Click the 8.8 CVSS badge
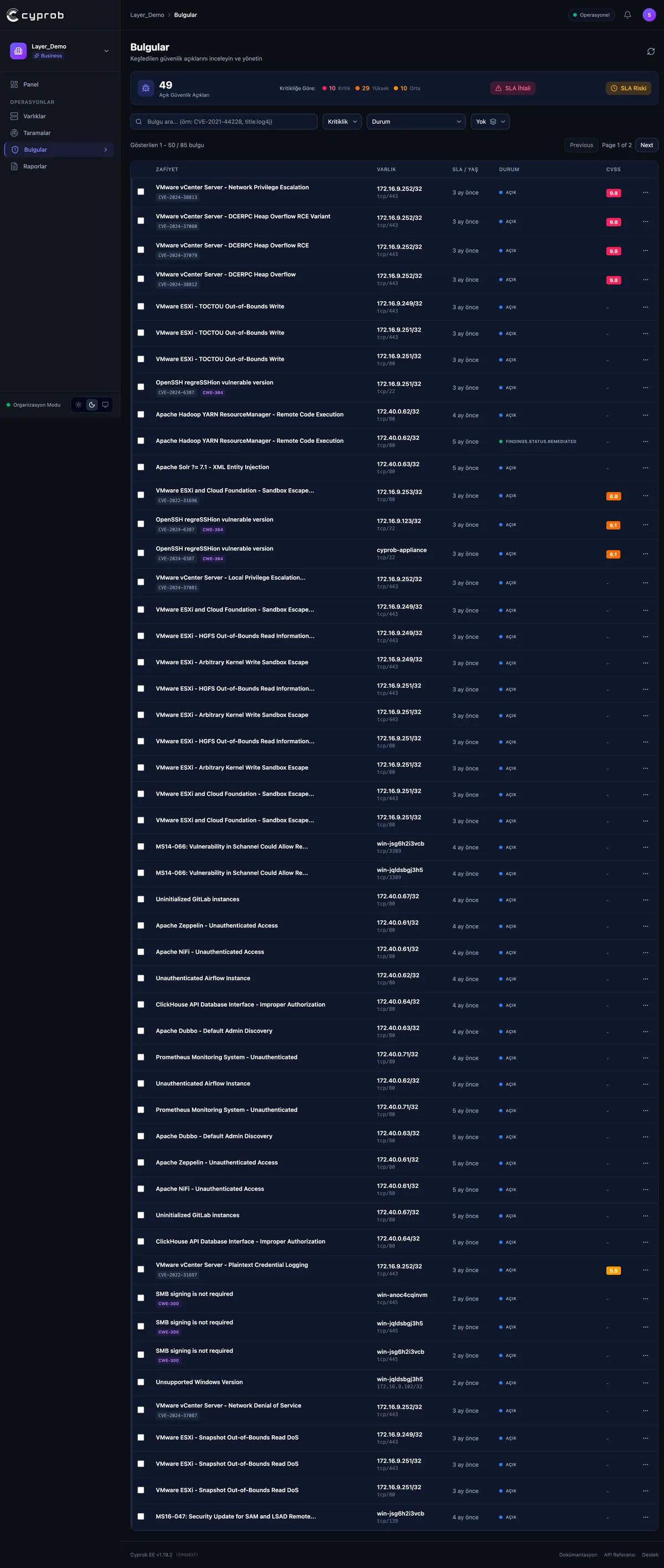 (614, 496)
